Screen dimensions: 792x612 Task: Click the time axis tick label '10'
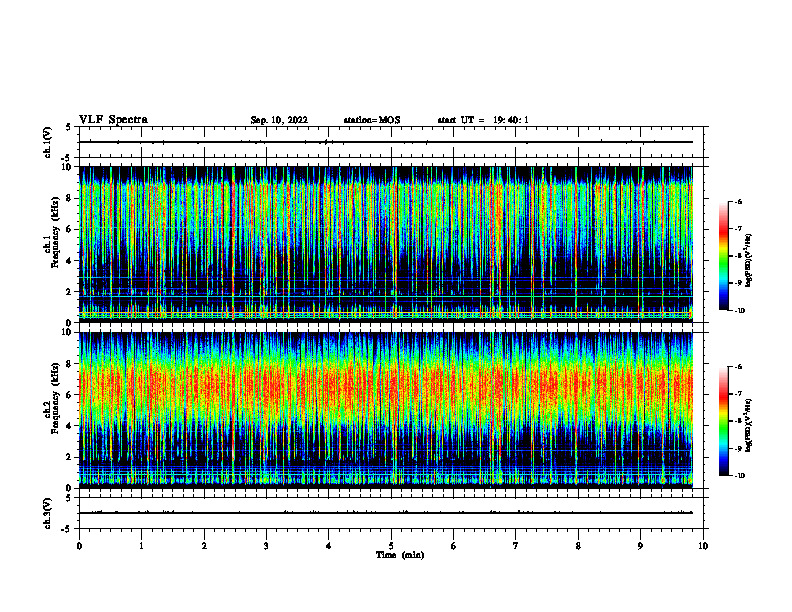point(703,546)
